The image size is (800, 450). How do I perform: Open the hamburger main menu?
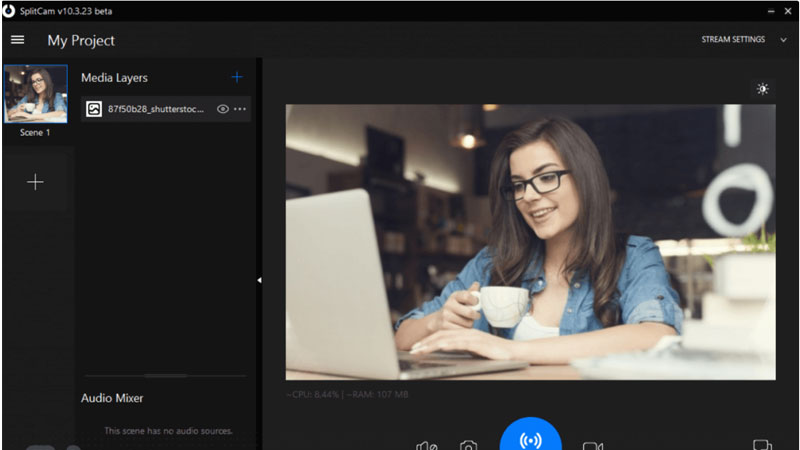click(x=17, y=40)
